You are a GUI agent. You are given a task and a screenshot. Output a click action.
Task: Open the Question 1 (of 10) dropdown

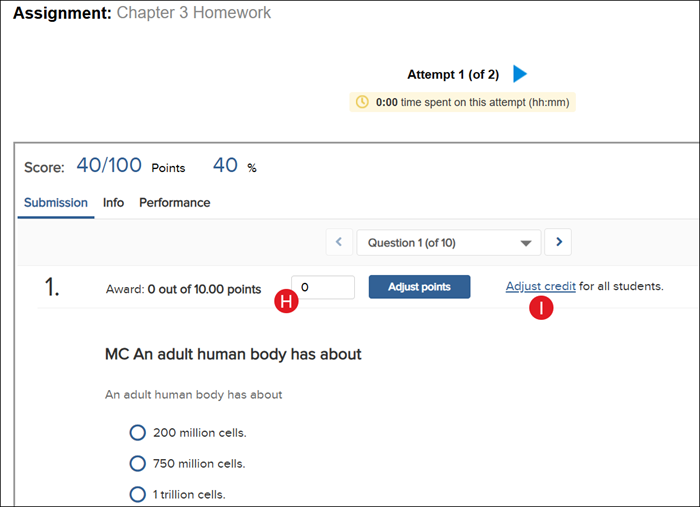point(448,242)
